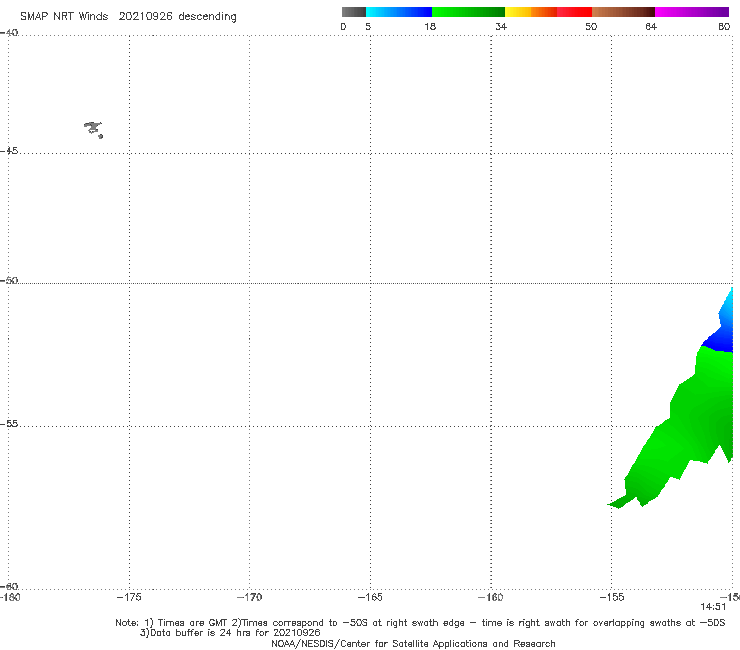
Task: Click the longitude label '-170'
Action: (x=249, y=597)
